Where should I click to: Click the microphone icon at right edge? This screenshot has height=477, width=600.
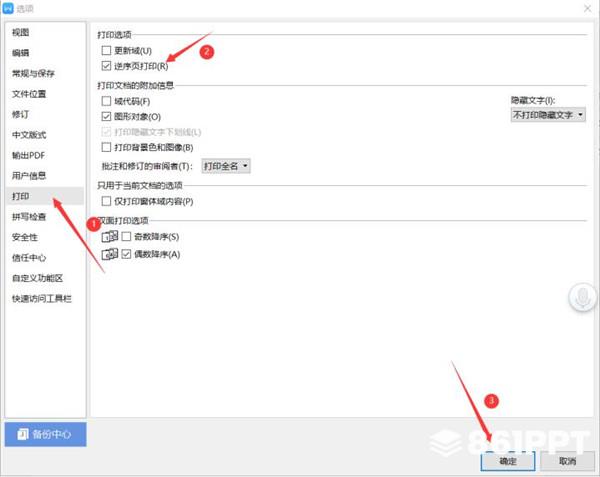coord(580,296)
